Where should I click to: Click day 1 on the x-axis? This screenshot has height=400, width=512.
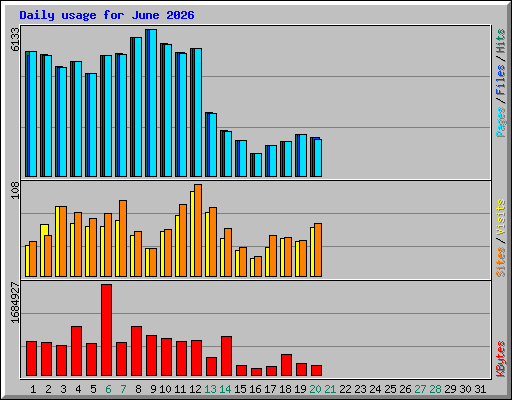pyautogui.click(x=33, y=389)
